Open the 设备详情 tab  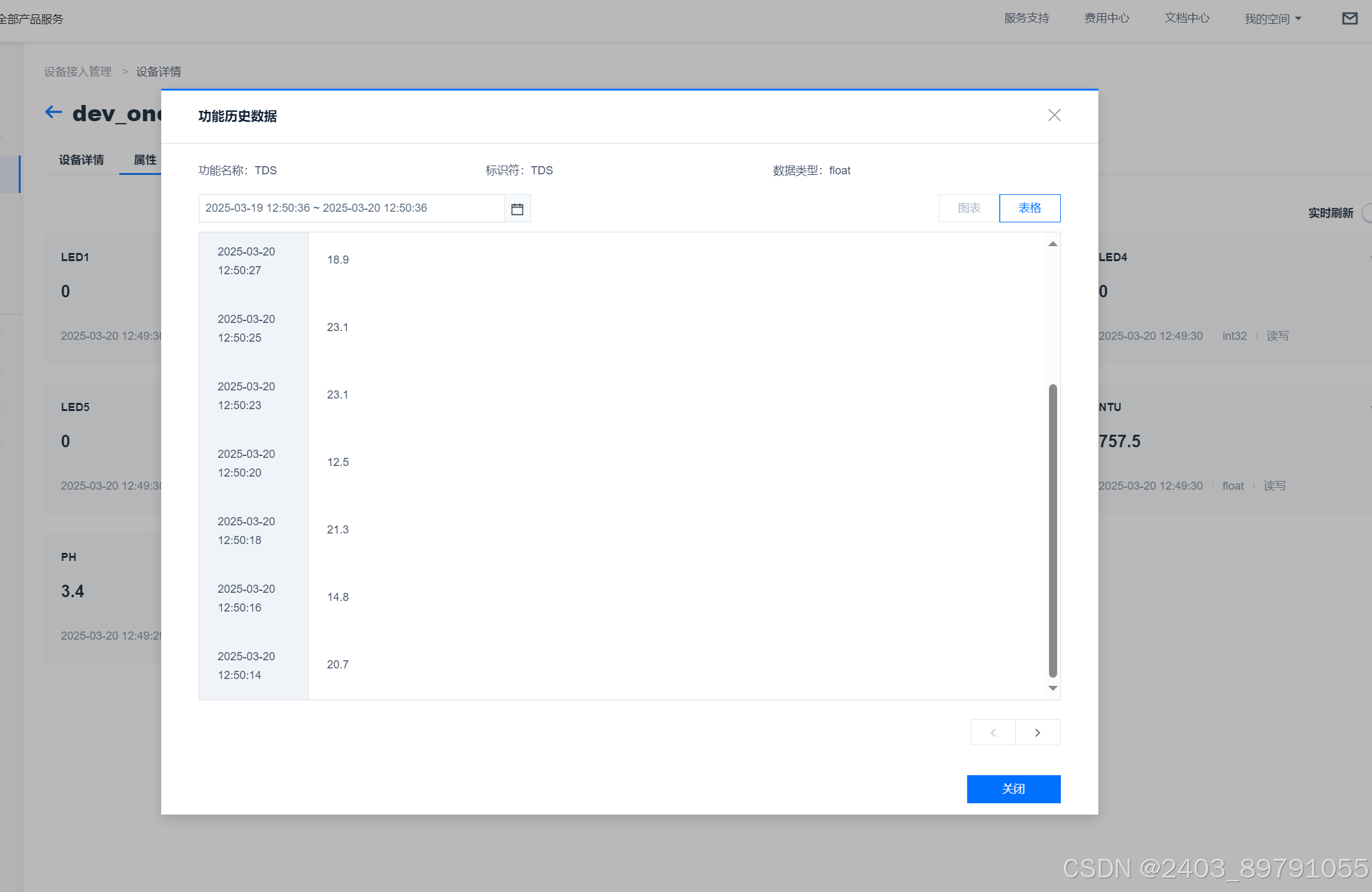coord(81,160)
